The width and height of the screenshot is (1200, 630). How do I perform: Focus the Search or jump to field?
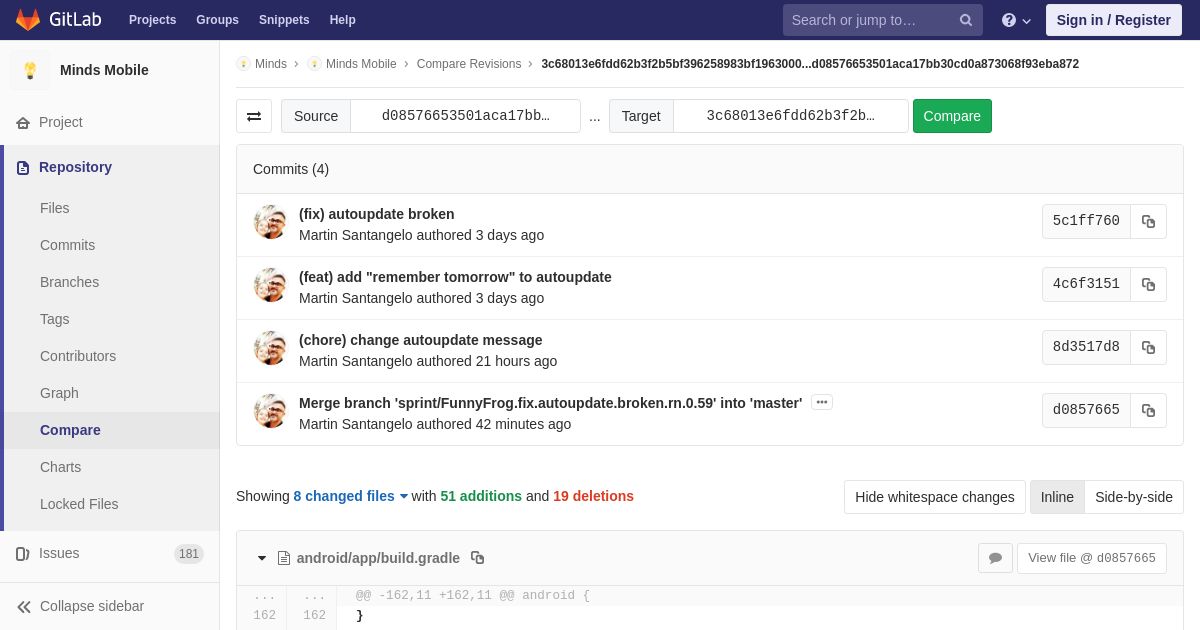coord(868,20)
